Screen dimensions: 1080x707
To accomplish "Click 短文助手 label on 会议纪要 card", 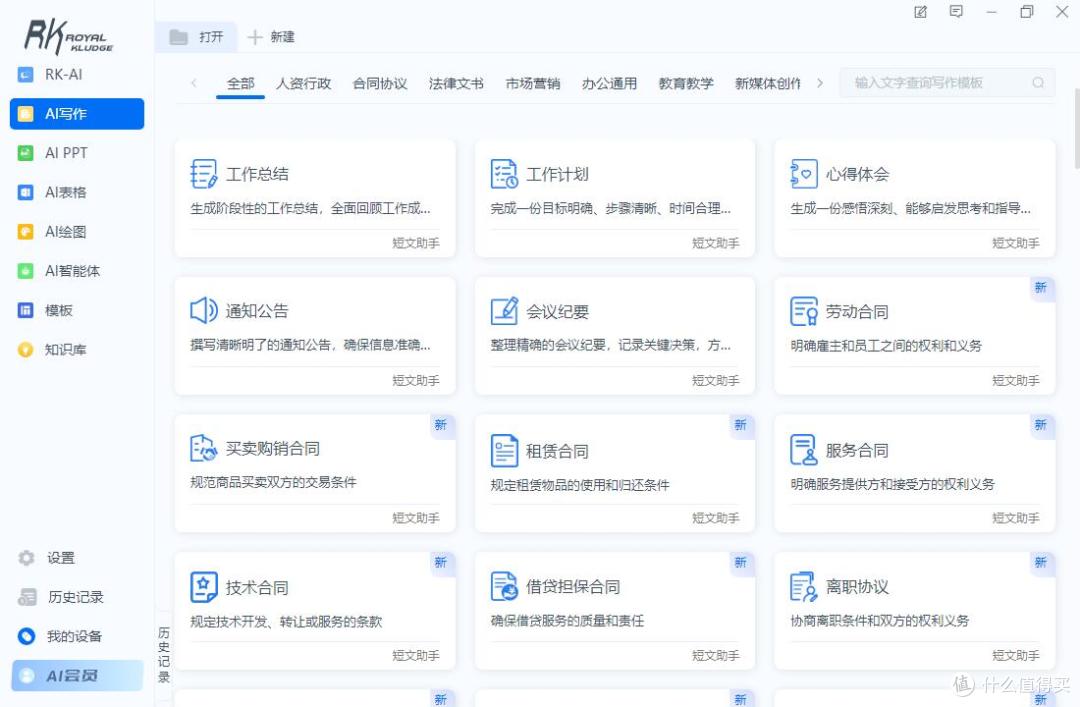I will [x=716, y=380].
